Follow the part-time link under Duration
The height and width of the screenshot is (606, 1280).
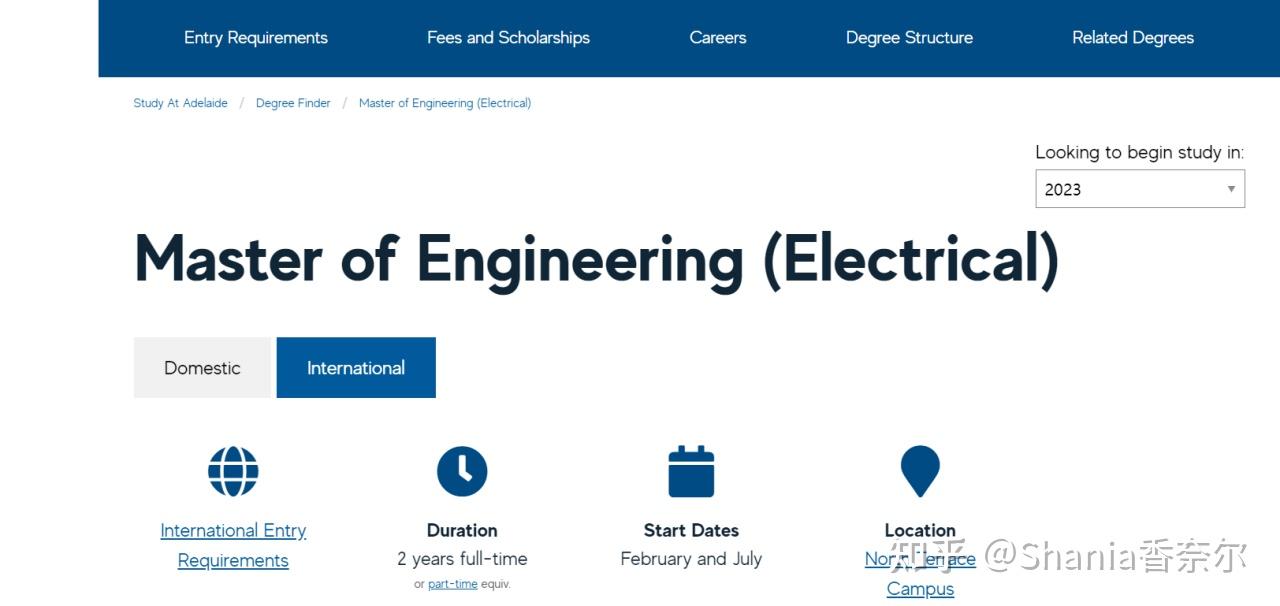click(453, 585)
